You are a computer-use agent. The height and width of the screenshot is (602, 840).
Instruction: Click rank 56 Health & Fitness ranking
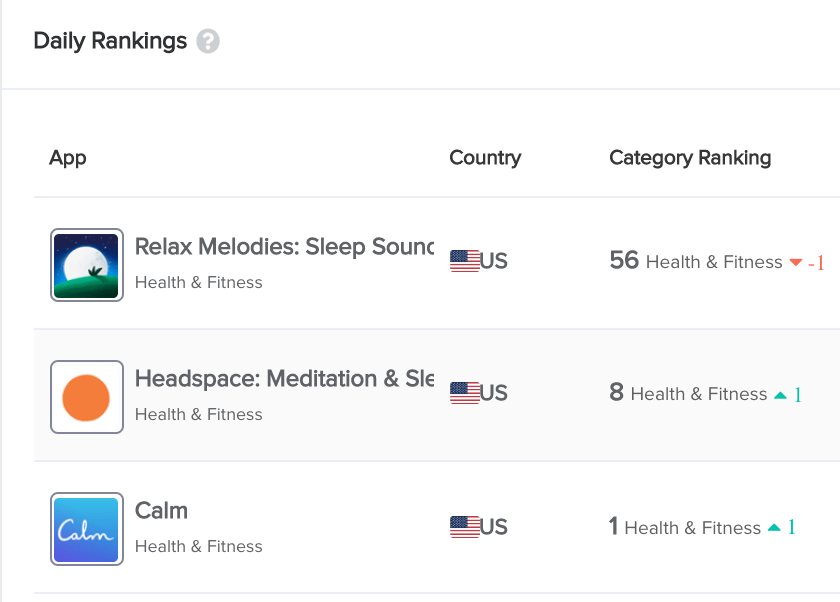696,261
